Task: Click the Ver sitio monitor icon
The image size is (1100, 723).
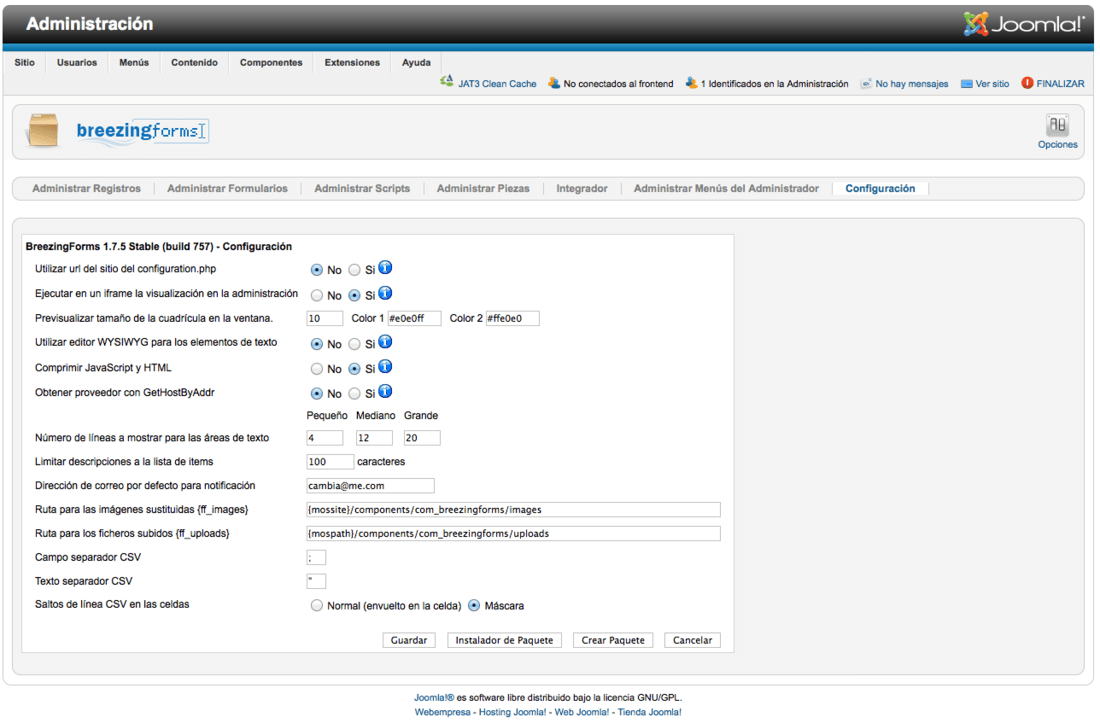Action: tap(967, 83)
